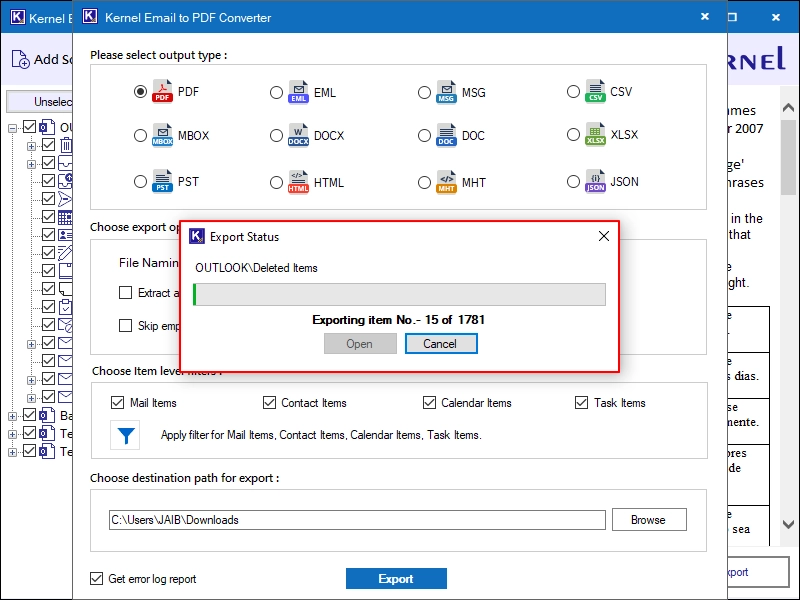Click the preview pane scroll-up arrow
This screenshot has height=600, width=800.
click(788, 108)
